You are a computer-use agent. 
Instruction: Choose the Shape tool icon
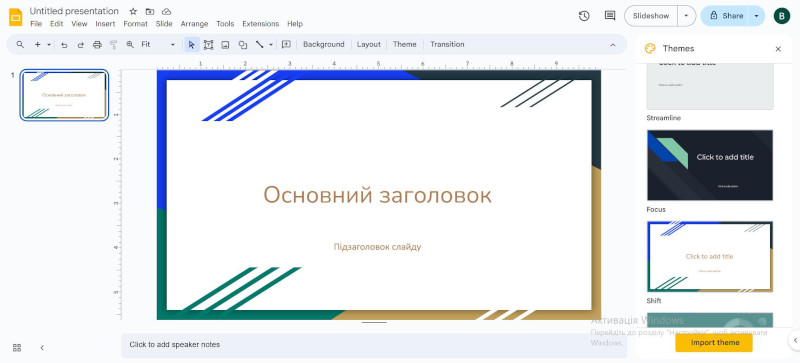(243, 45)
